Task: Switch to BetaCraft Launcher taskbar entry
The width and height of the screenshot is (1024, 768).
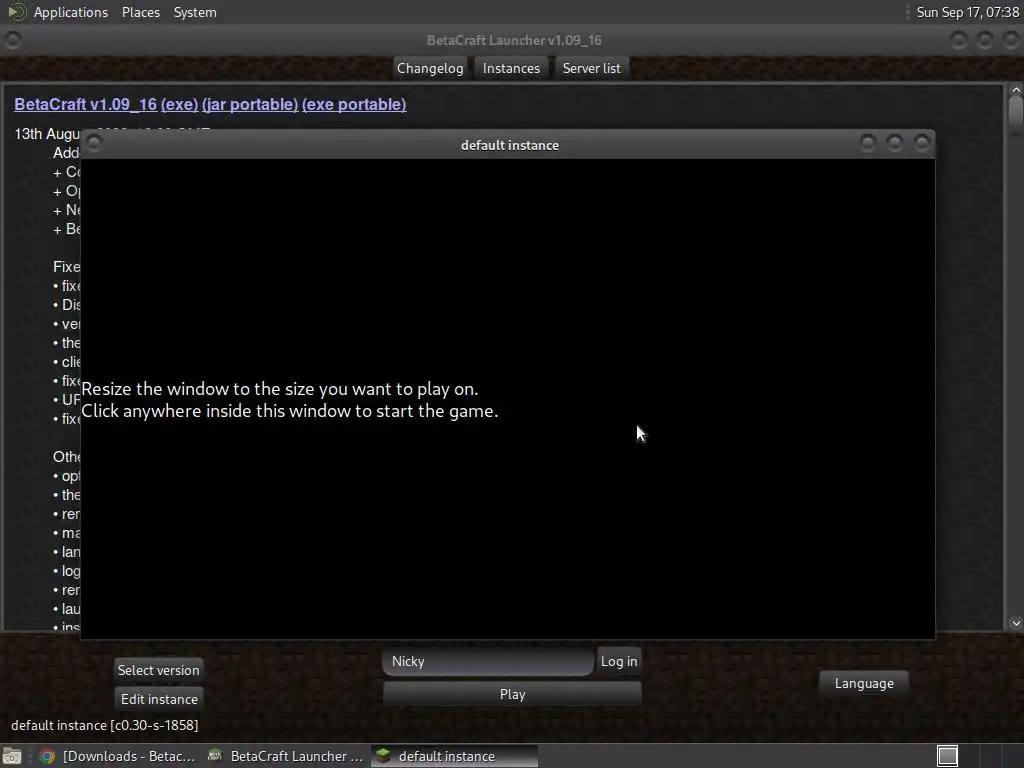Action: (285, 756)
